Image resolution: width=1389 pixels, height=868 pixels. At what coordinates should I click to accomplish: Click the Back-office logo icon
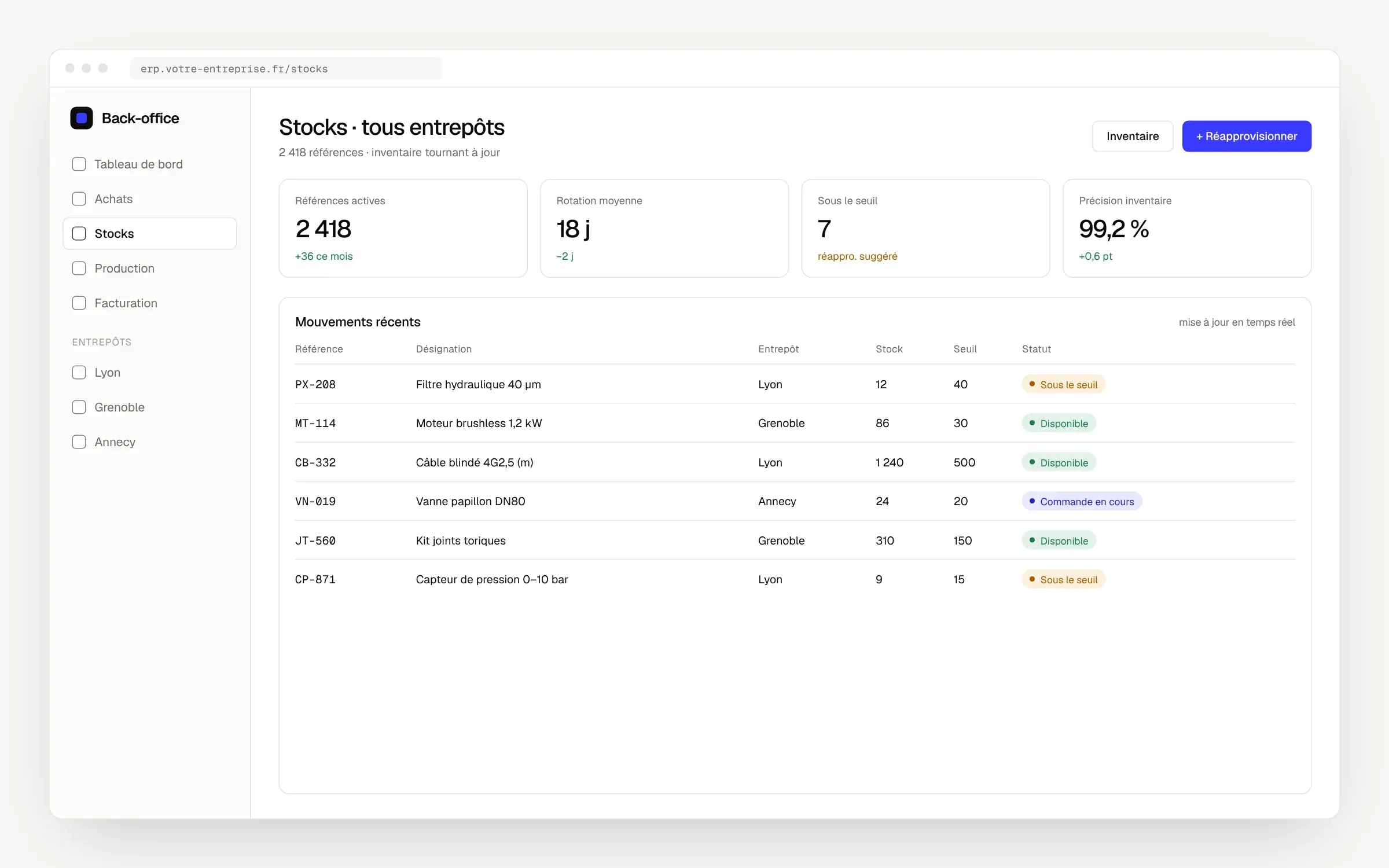[x=82, y=118]
